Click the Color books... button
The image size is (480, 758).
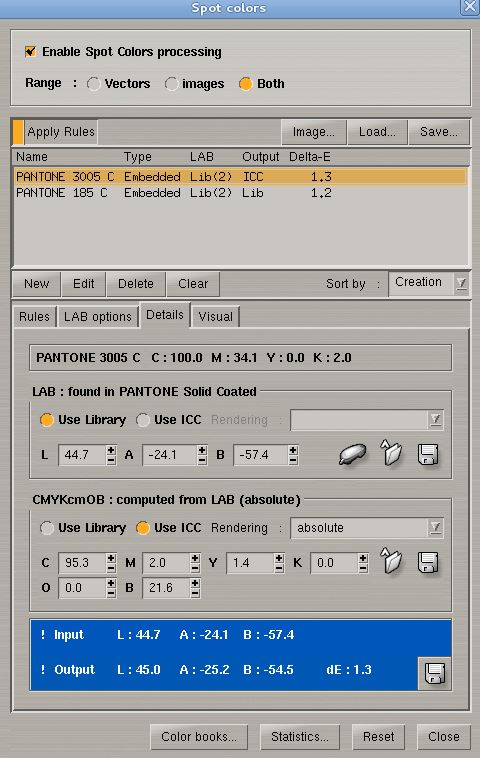(x=199, y=736)
